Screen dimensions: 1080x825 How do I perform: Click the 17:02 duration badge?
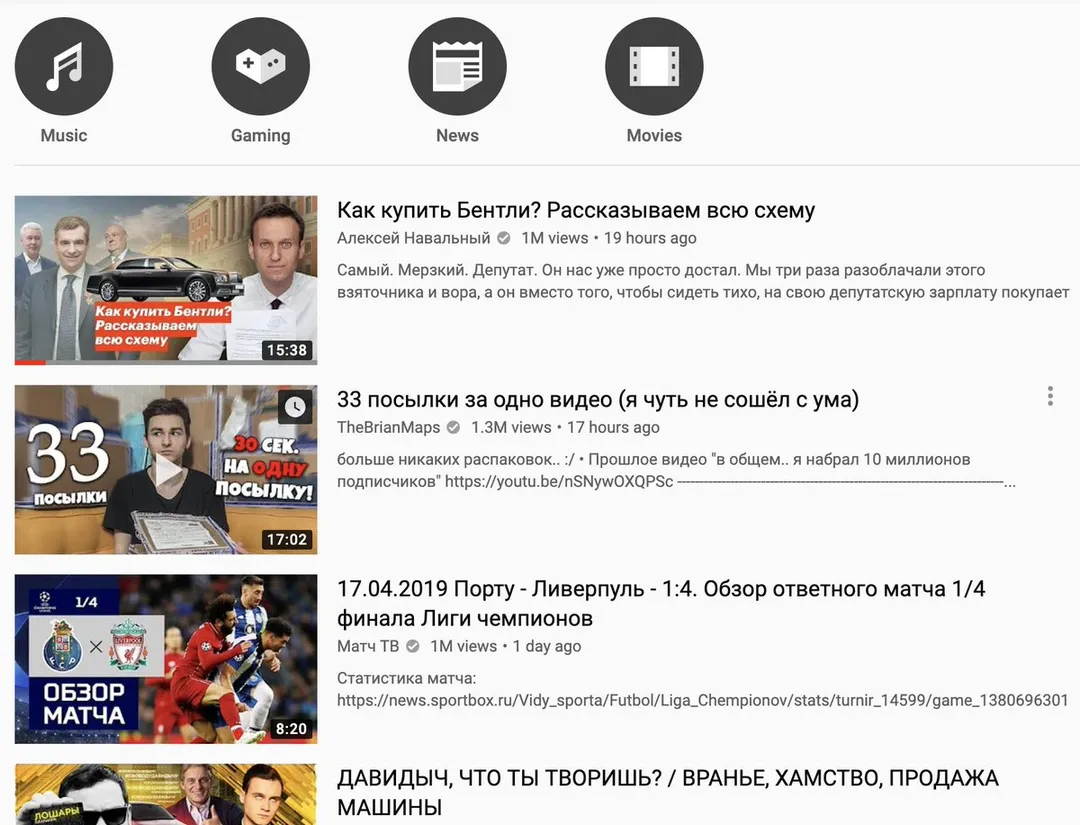pos(287,539)
